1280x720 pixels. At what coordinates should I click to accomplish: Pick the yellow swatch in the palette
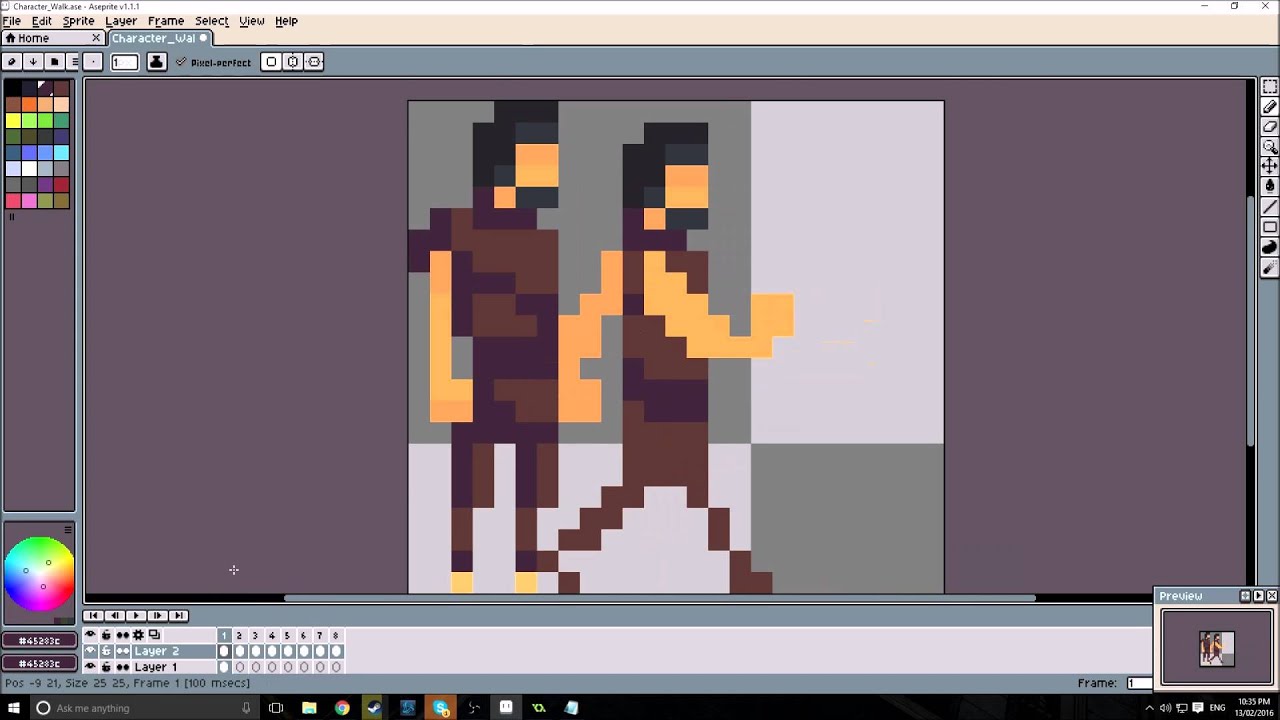pyautogui.click(x=13, y=121)
